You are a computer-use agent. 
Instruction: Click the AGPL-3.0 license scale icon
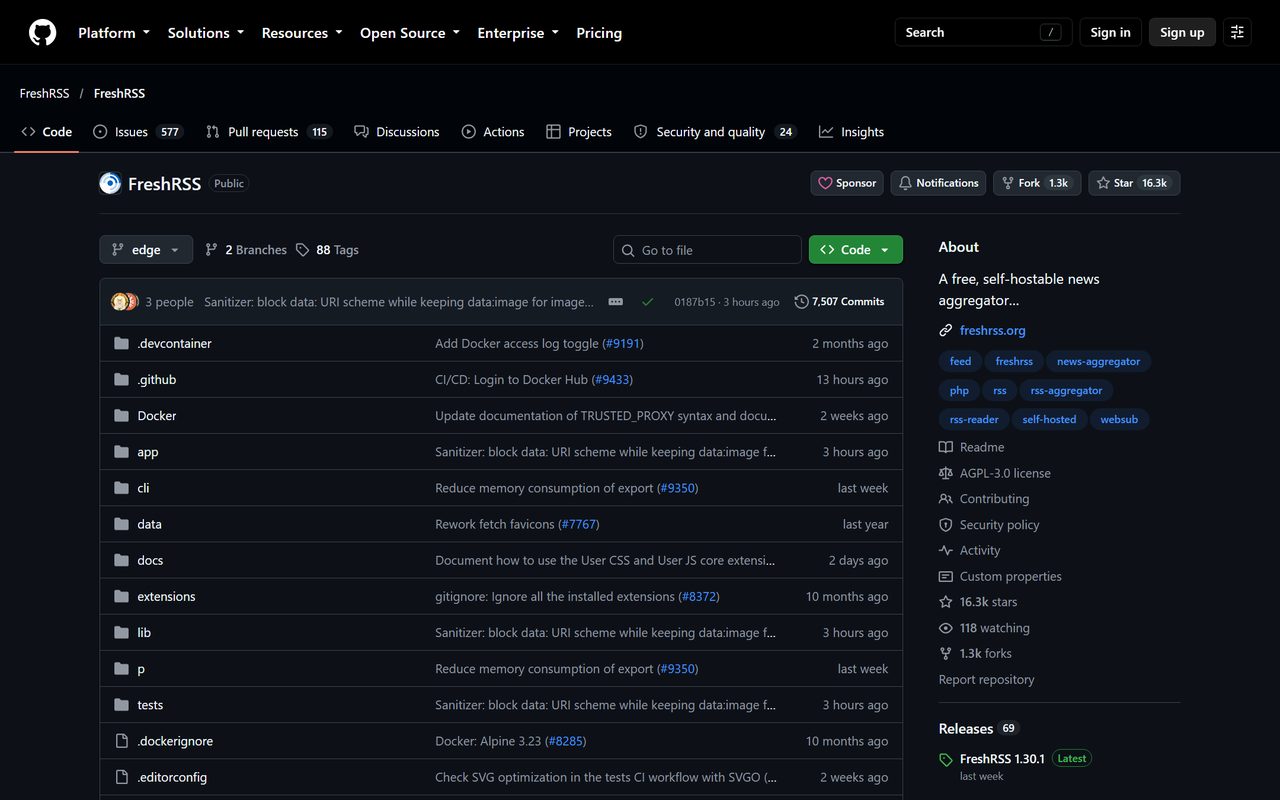pyautogui.click(x=946, y=473)
